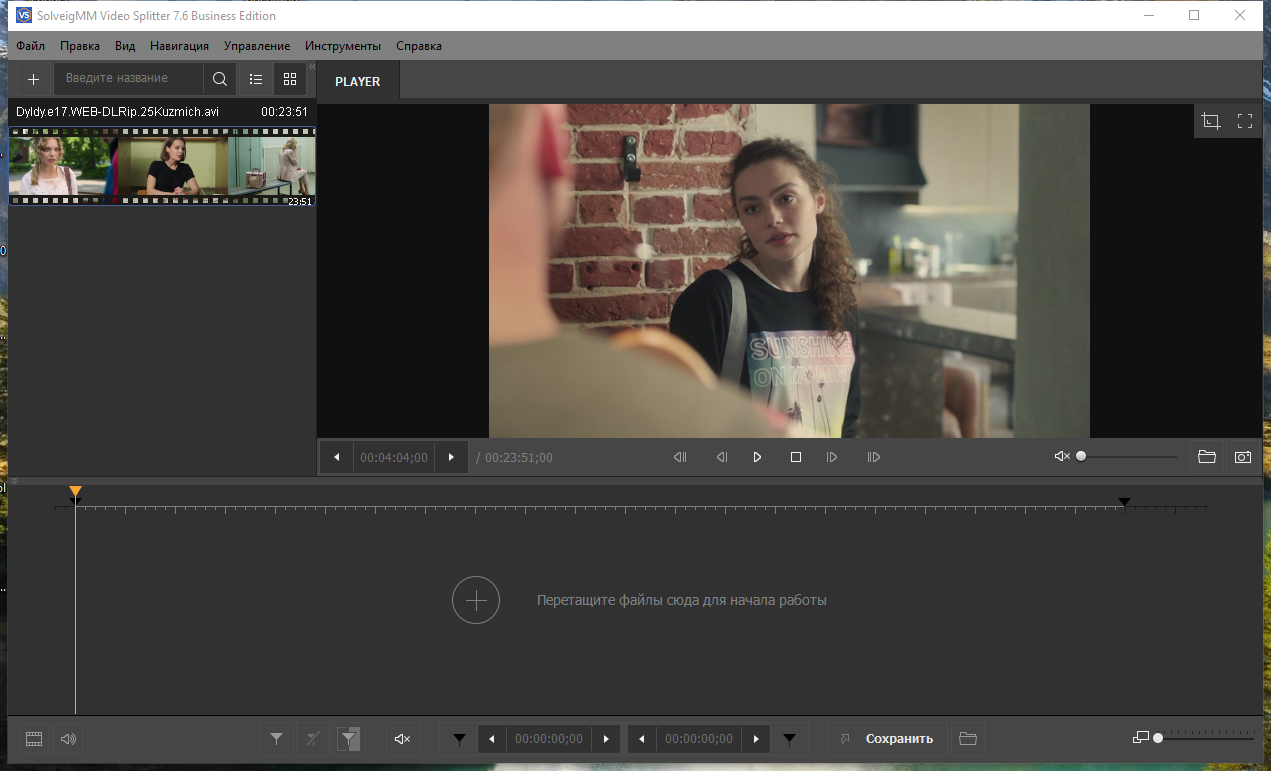Viewport: 1271px width, 771px height.
Task: Open the Вид menu
Action: (x=125, y=46)
